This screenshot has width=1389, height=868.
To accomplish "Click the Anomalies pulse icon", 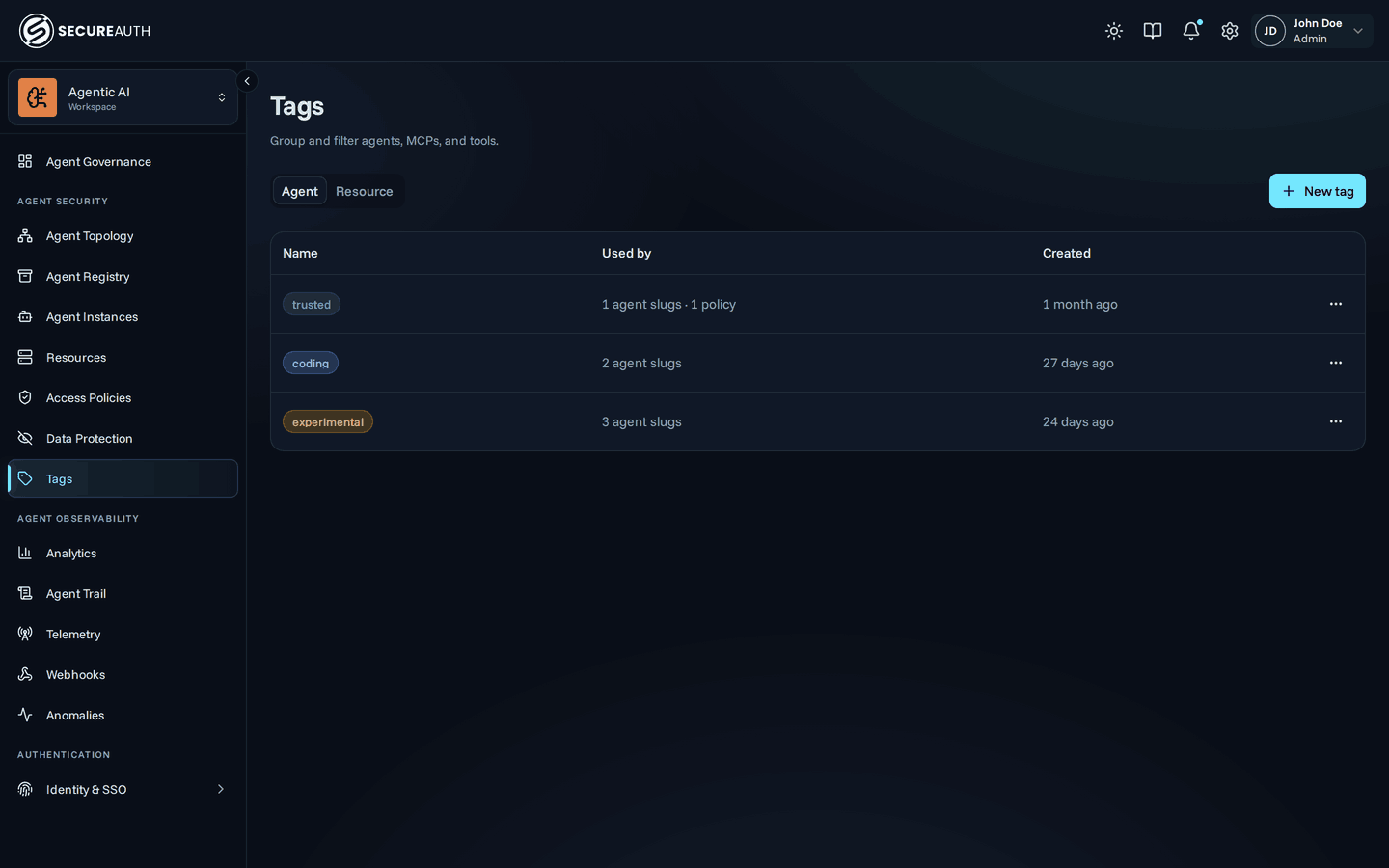I will point(25,715).
